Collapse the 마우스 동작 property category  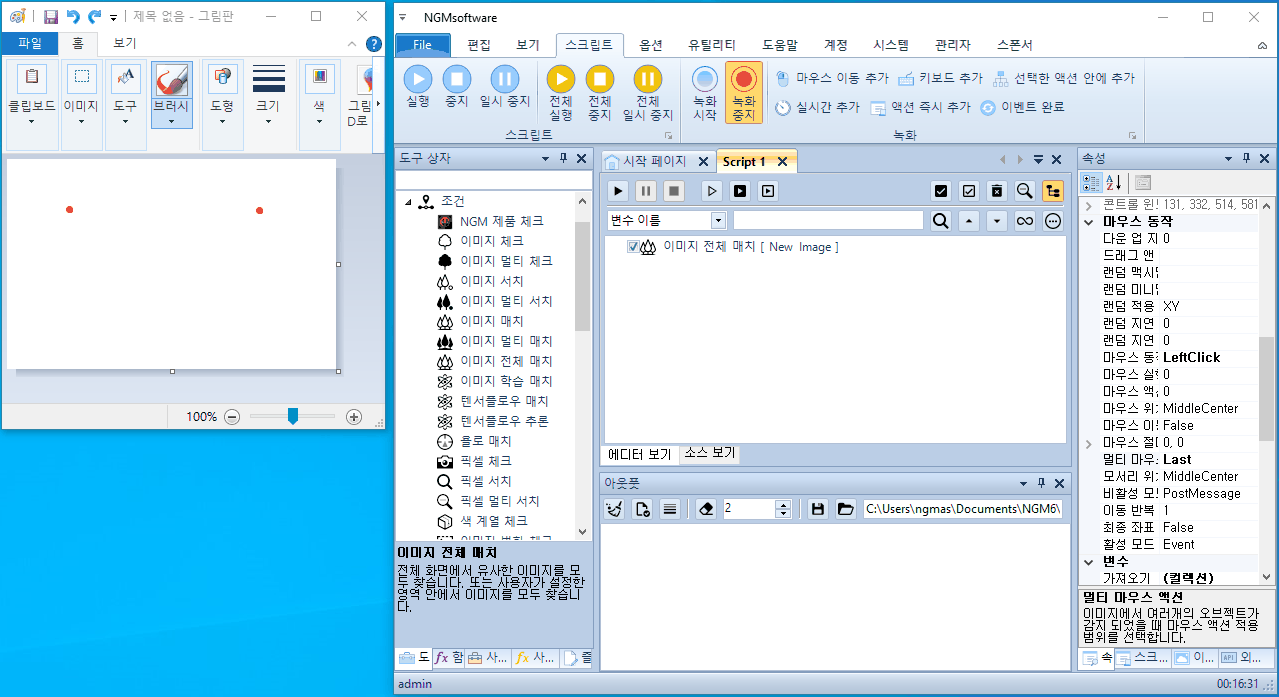coord(1089,221)
